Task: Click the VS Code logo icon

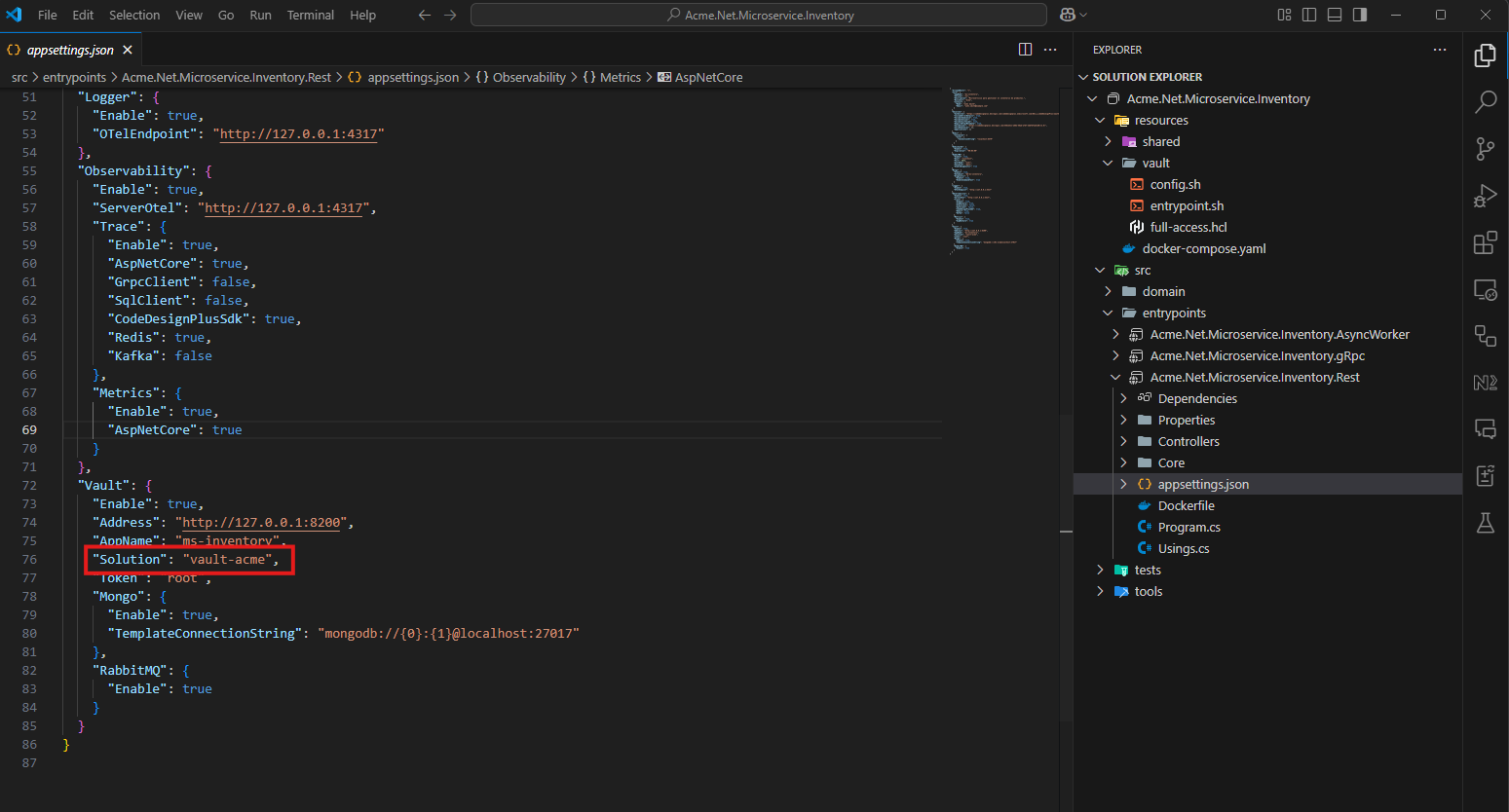Action: pos(14,15)
